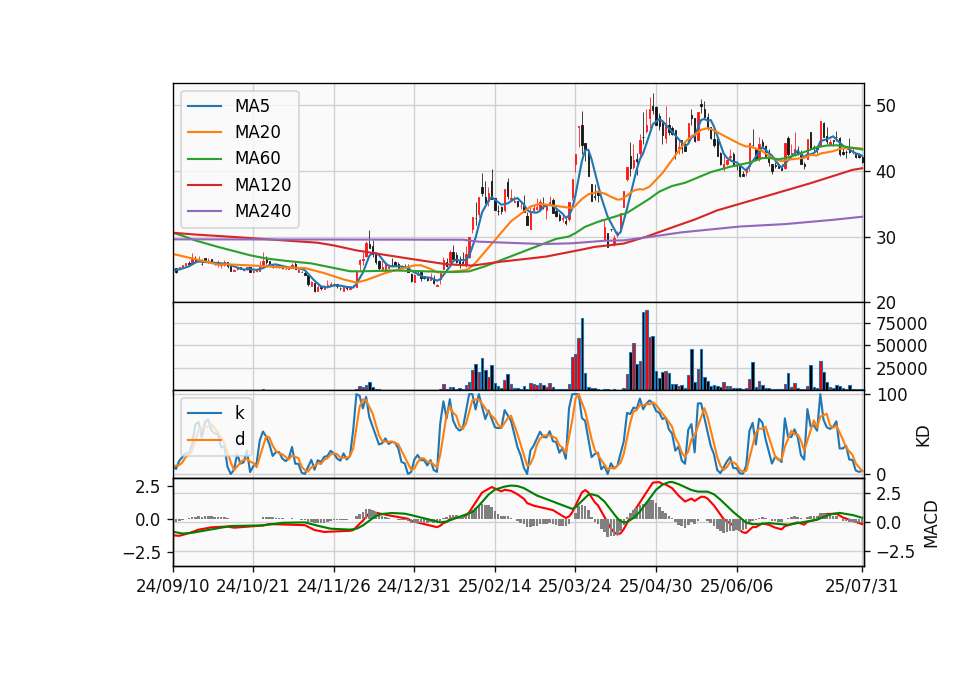
Task: Click the 25/04/30 date label
Action: click(x=656, y=586)
